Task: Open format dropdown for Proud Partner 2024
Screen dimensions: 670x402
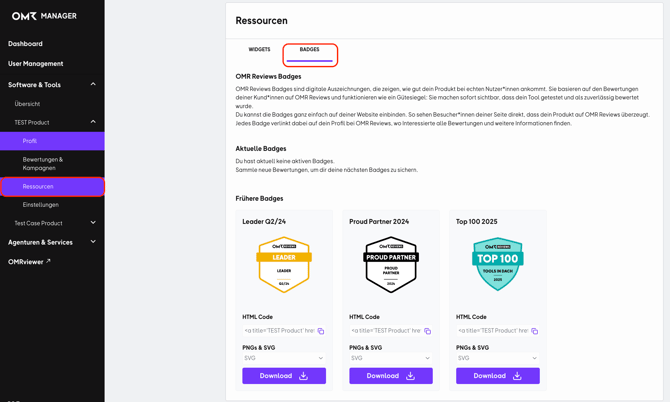Action: click(x=391, y=358)
